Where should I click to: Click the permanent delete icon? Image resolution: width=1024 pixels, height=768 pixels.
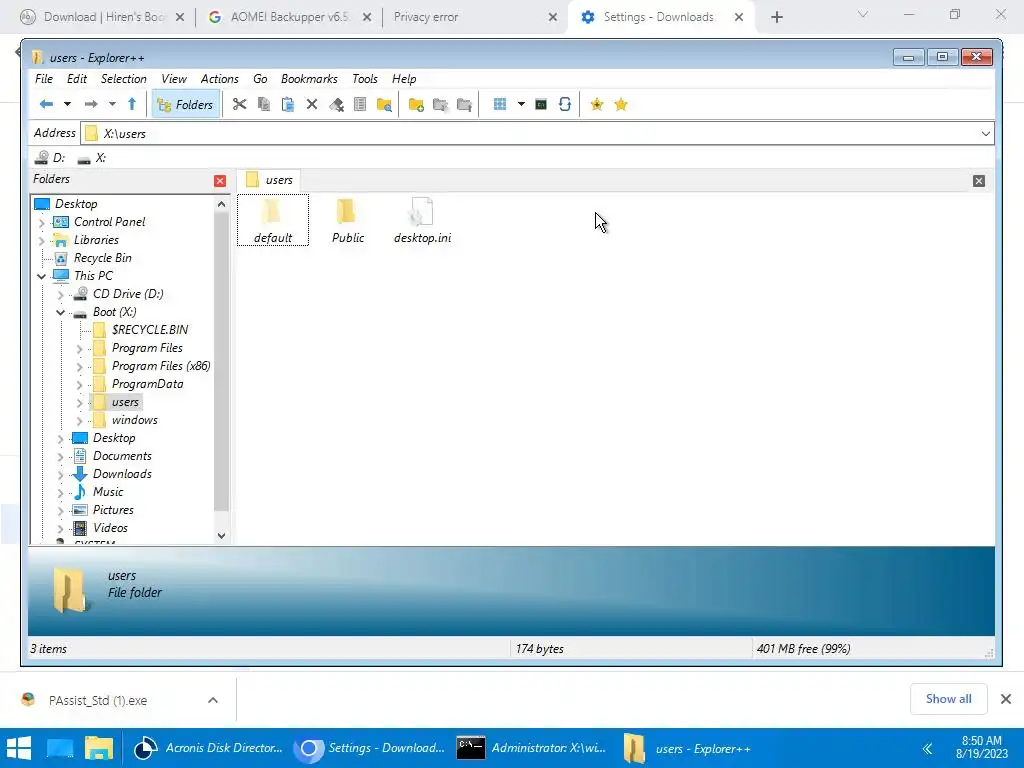(336, 104)
